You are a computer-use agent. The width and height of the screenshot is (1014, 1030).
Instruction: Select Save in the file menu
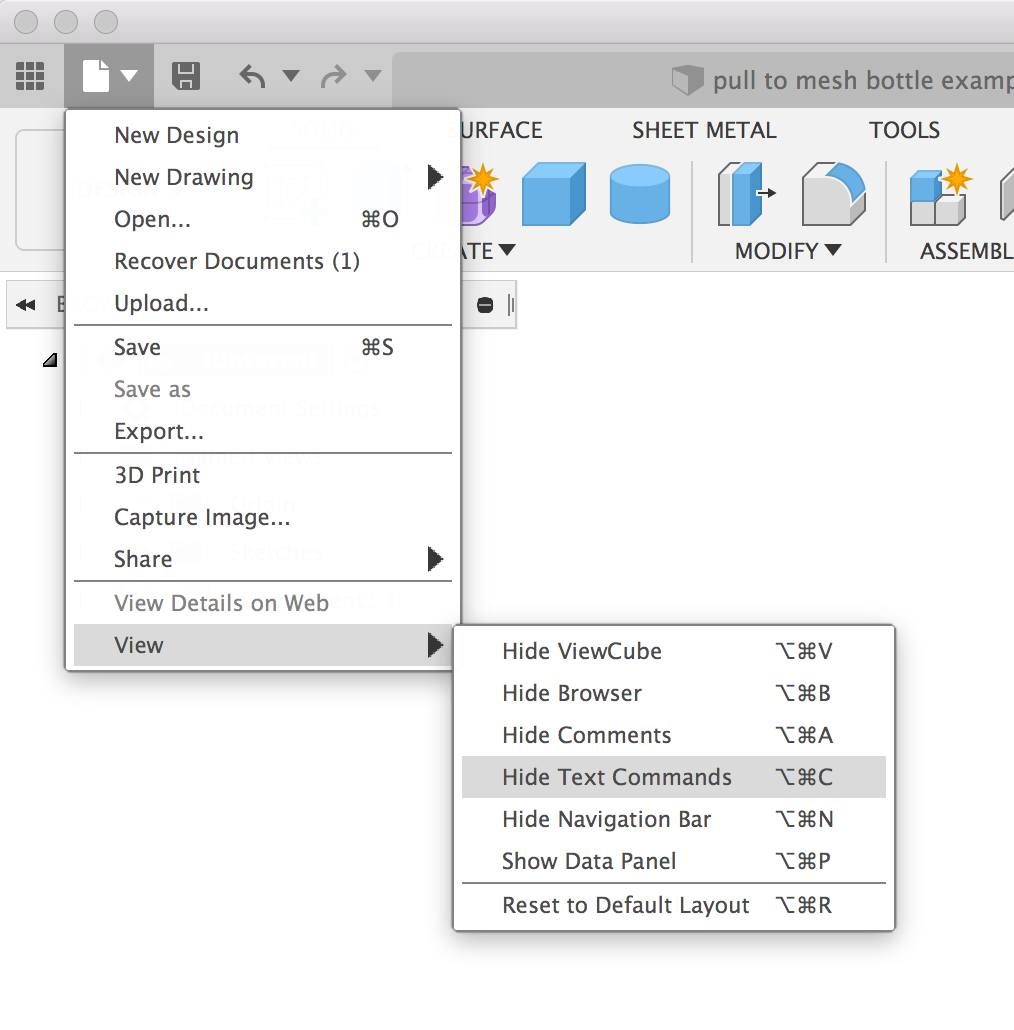pyautogui.click(x=263, y=347)
